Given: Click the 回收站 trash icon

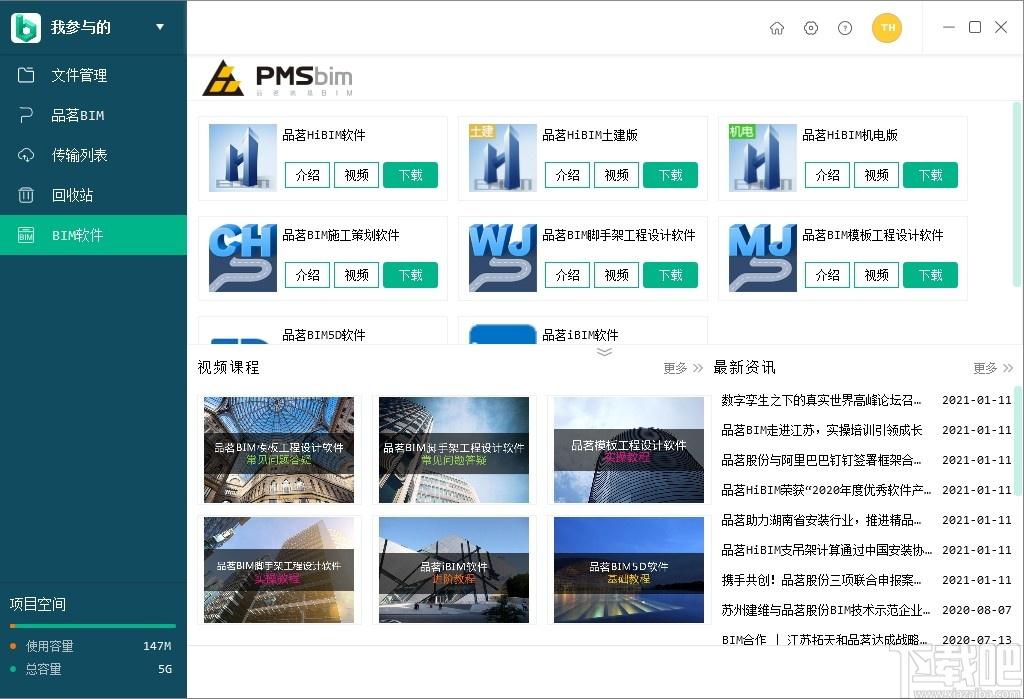Looking at the screenshot, I should click(26, 195).
